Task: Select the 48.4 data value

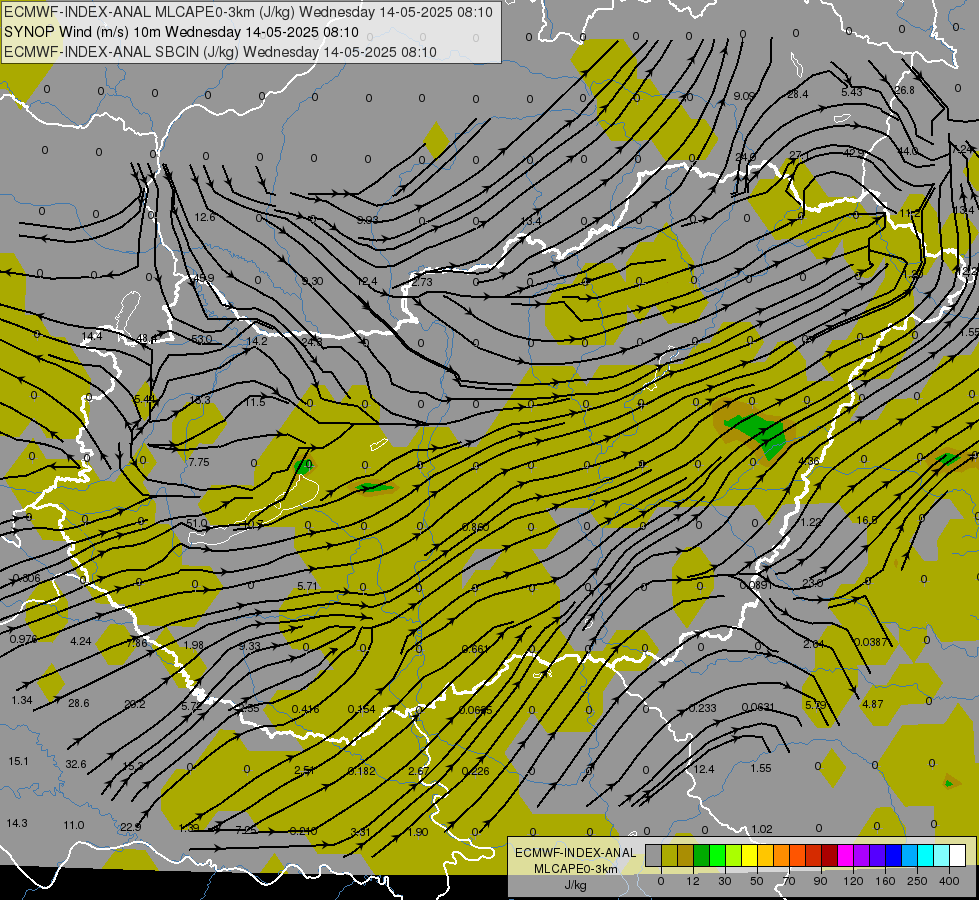Action: [x=147, y=339]
